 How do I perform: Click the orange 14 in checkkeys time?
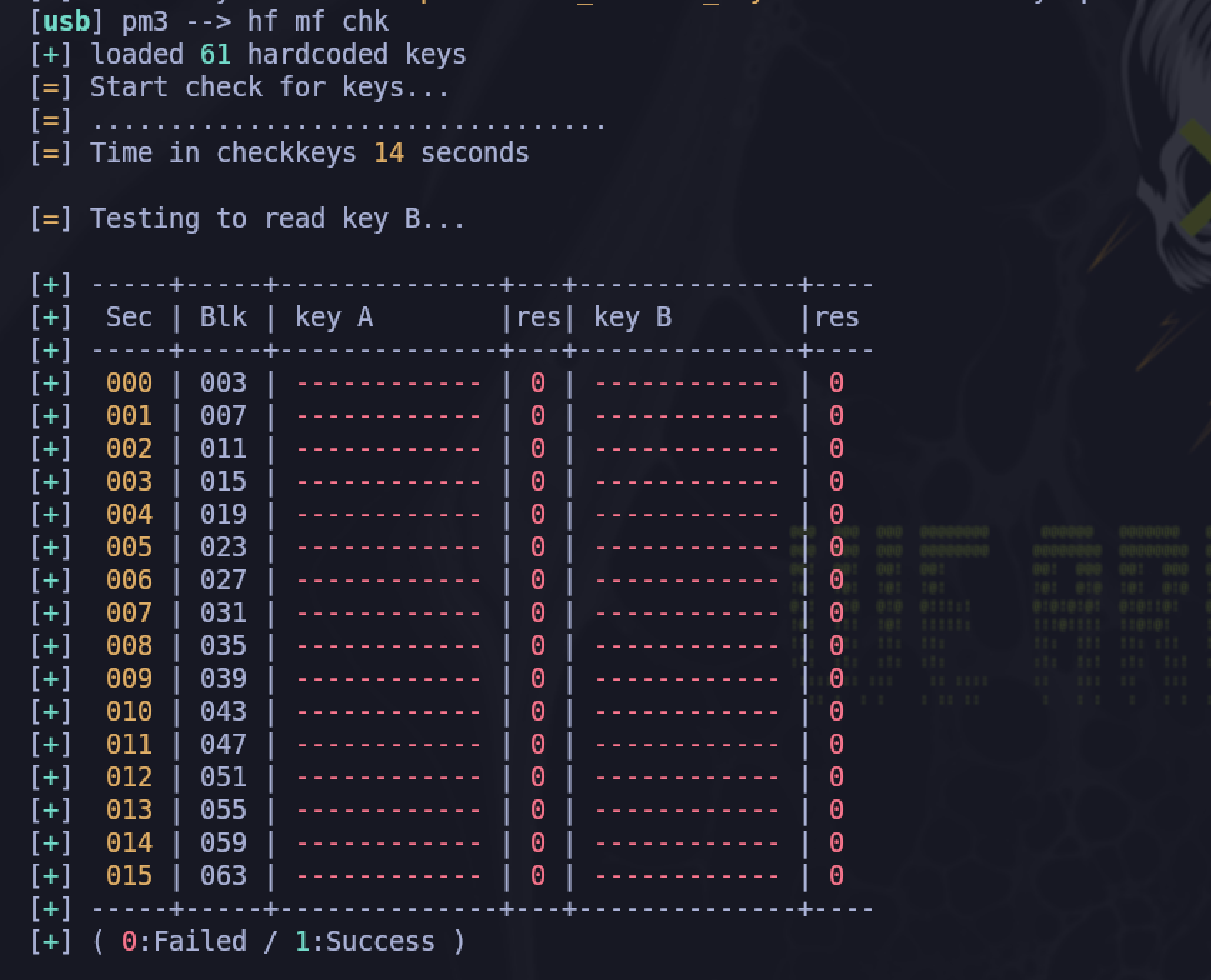[x=389, y=153]
